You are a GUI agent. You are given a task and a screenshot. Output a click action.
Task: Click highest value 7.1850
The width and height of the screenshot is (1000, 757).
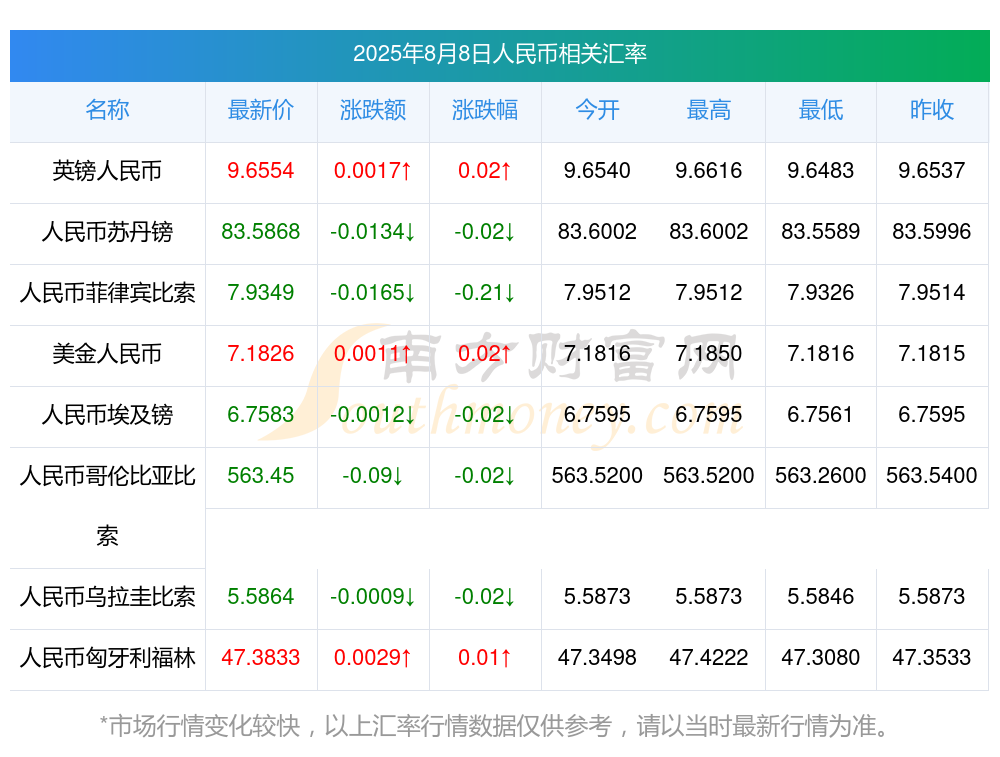pos(709,353)
